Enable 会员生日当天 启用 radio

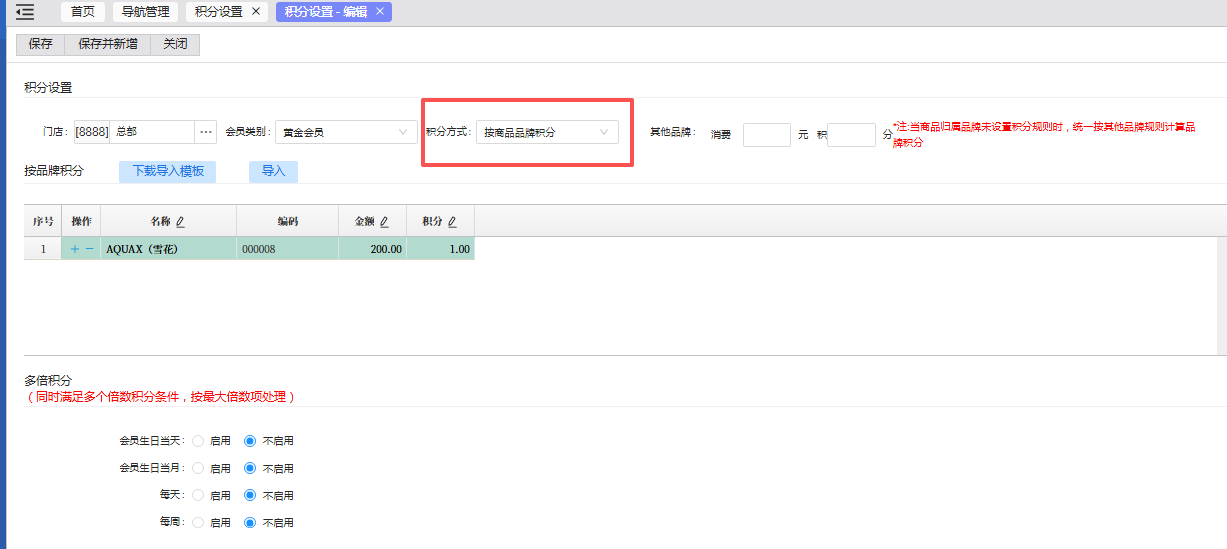(198, 441)
